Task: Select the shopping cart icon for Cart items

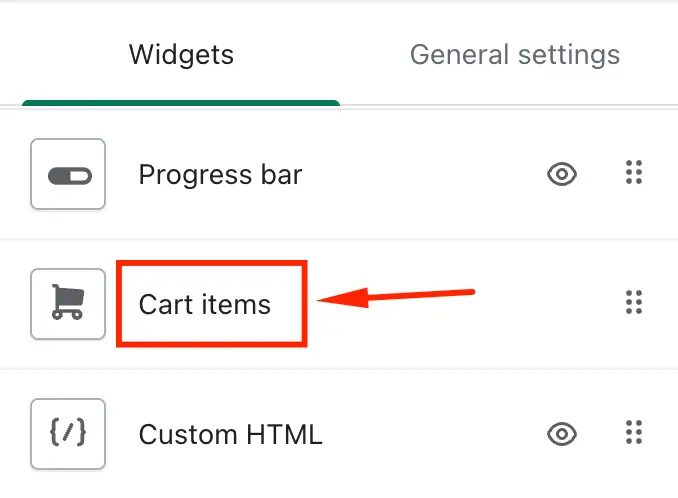Action: (68, 302)
